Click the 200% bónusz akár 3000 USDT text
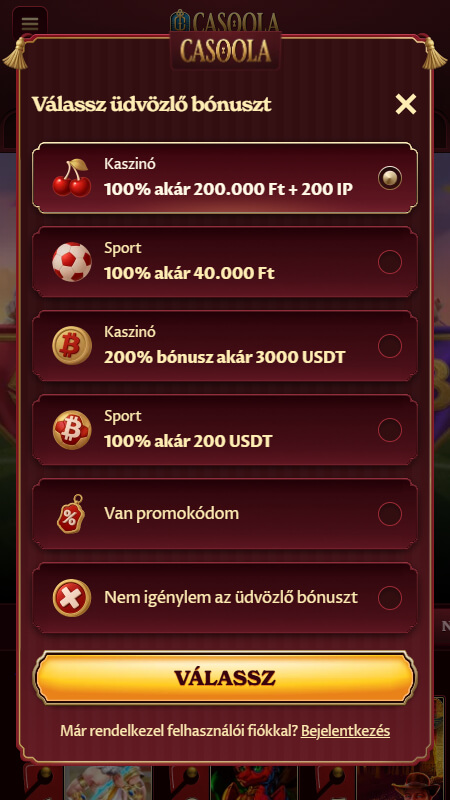This screenshot has width=450, height=800. pos(224,357)
